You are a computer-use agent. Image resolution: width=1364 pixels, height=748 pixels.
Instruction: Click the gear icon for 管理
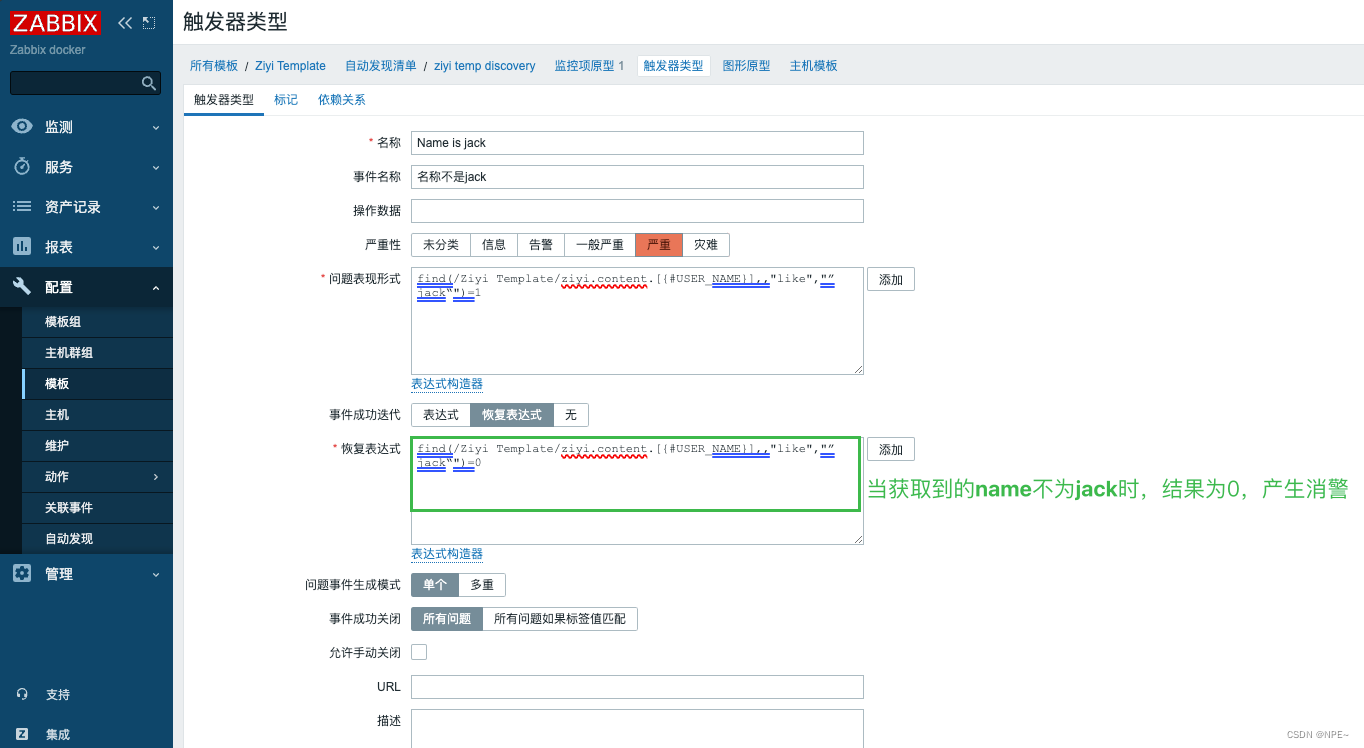point(22,574)
